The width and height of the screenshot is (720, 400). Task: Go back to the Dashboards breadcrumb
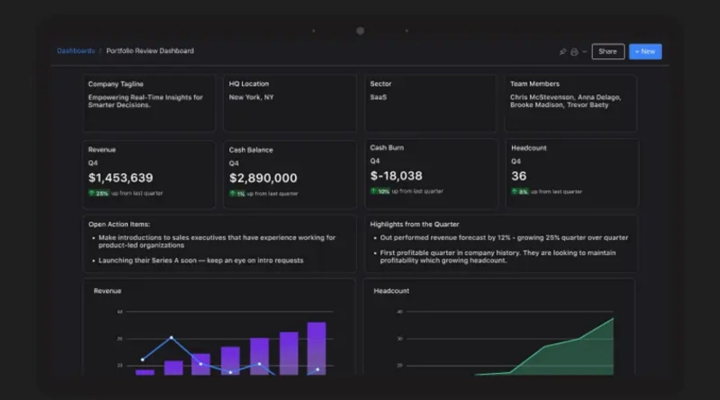click(x=76, y=51)
